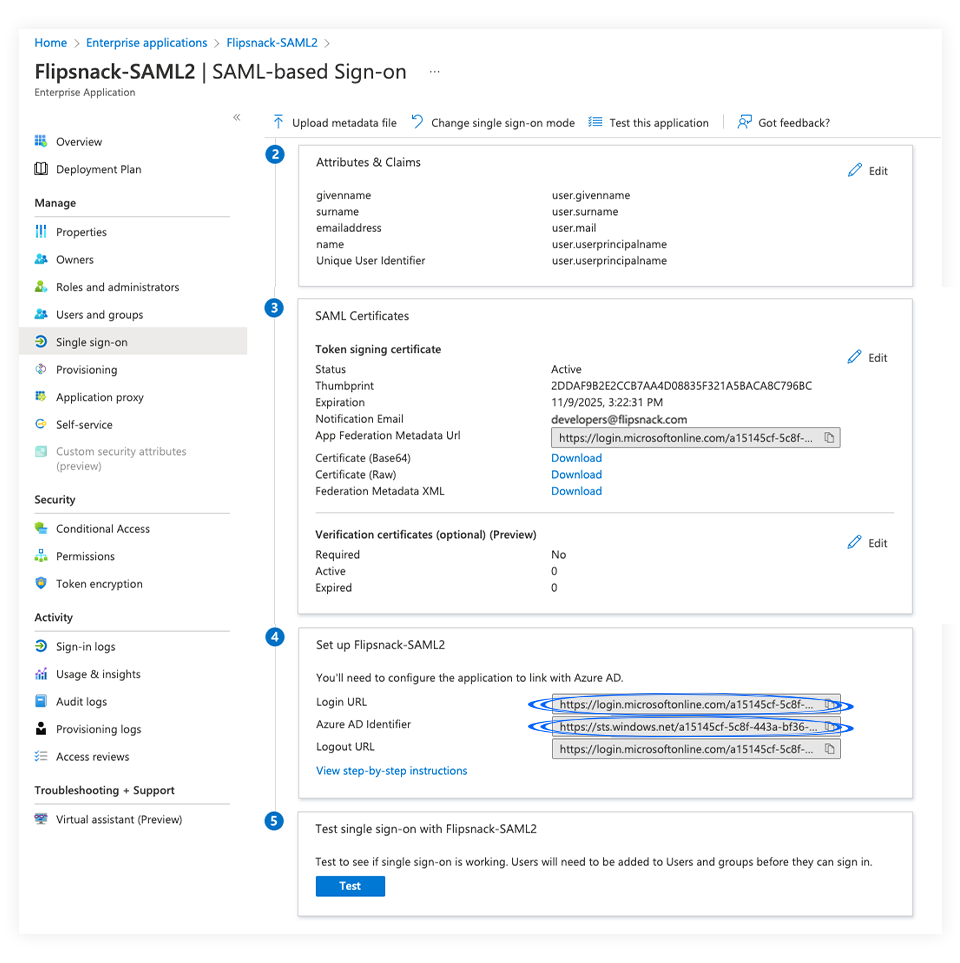Open the more options ellipsis by title
This screenshot has width=960, height=963.
tap(435, 72)
